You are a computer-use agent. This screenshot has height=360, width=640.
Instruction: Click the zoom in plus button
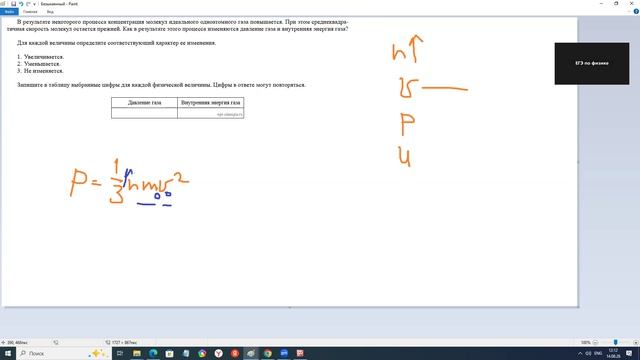pyautogui.click(x=636, y=342)
